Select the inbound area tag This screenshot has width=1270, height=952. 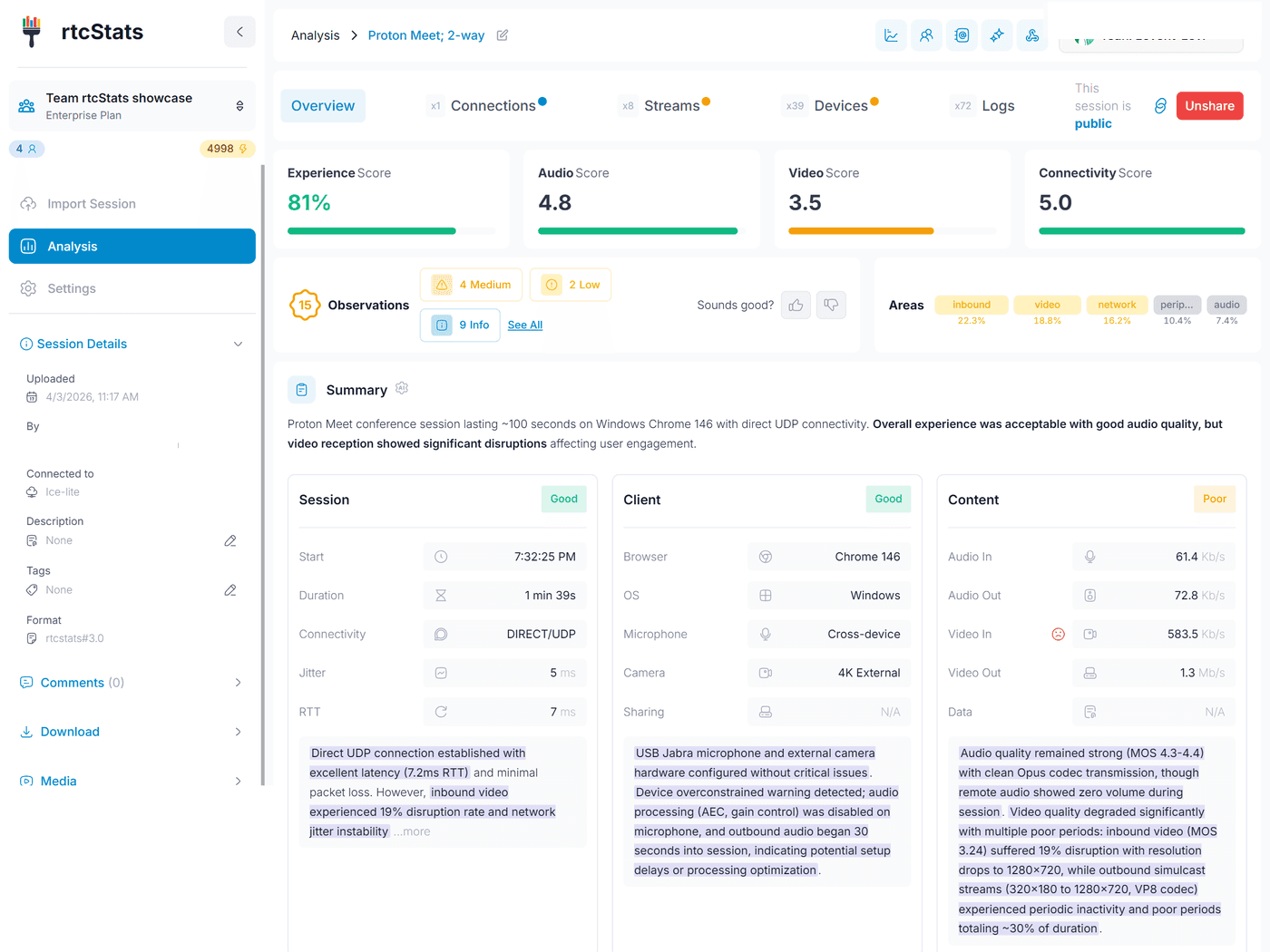click(x=972, y=305)
